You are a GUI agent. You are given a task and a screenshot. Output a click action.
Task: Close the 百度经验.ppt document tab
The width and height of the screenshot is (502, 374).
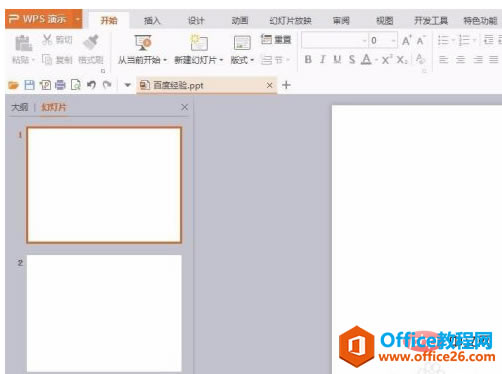click(x=270, y=85)
